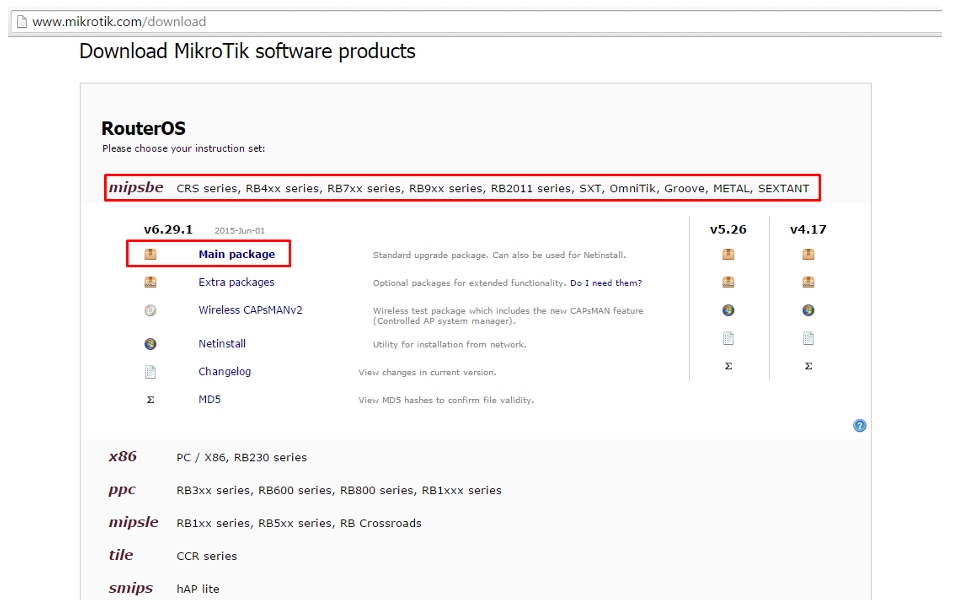Download the v4.17 main package icon

[808, 254]
